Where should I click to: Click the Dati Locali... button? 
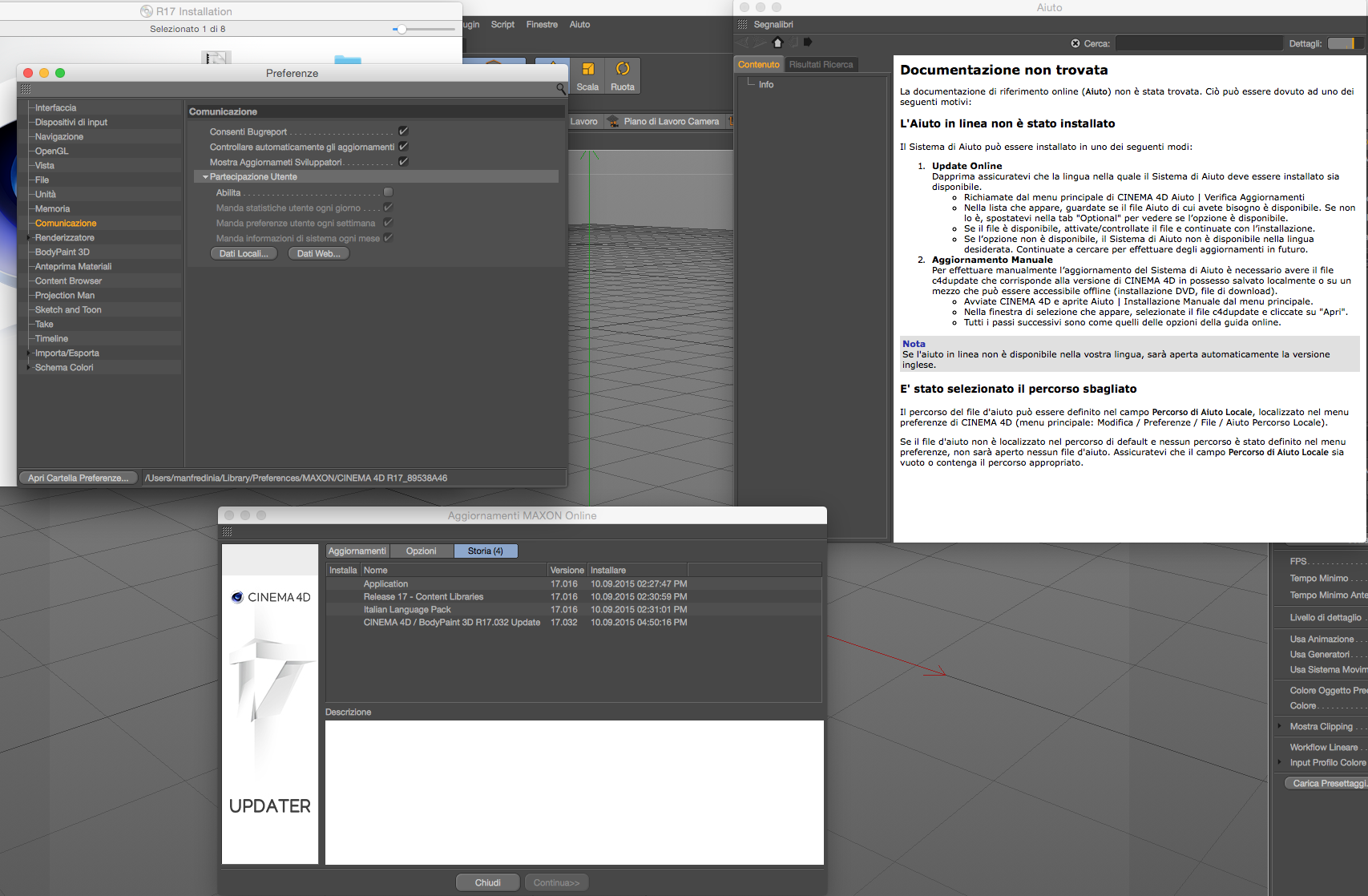point(244,253)
